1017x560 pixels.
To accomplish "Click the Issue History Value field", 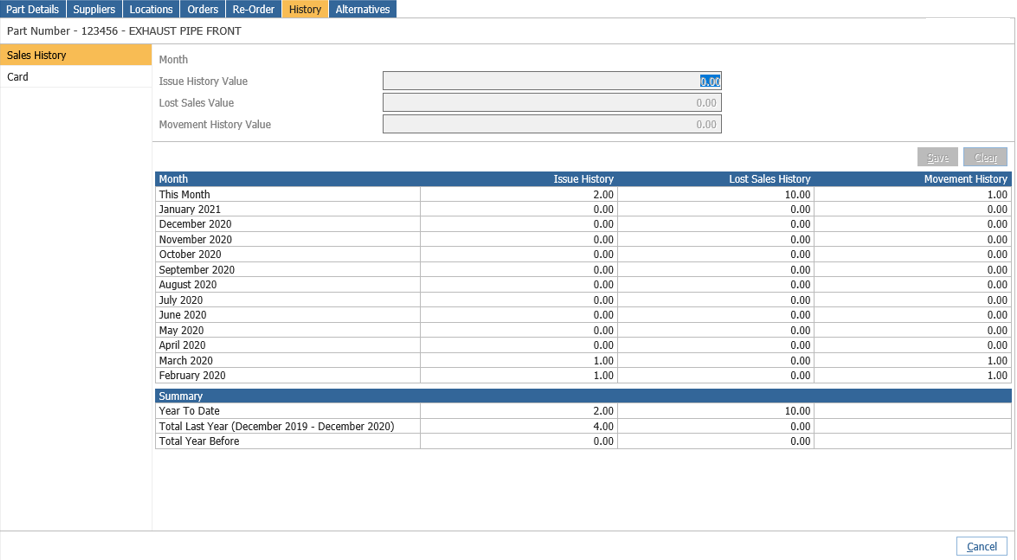I will 552,81.
